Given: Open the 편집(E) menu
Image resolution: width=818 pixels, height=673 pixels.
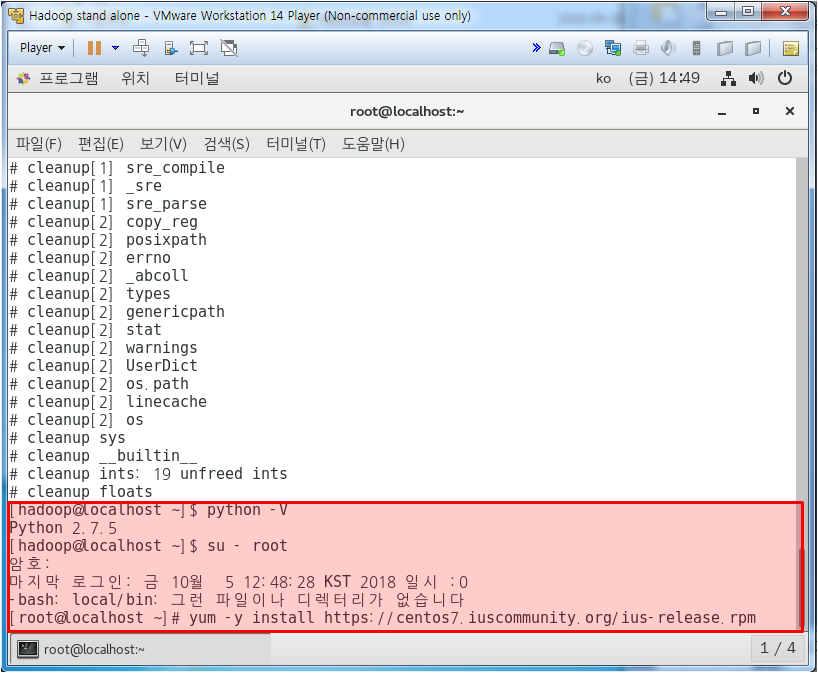Looking at the screenshot, I should [x=101, y=144].
